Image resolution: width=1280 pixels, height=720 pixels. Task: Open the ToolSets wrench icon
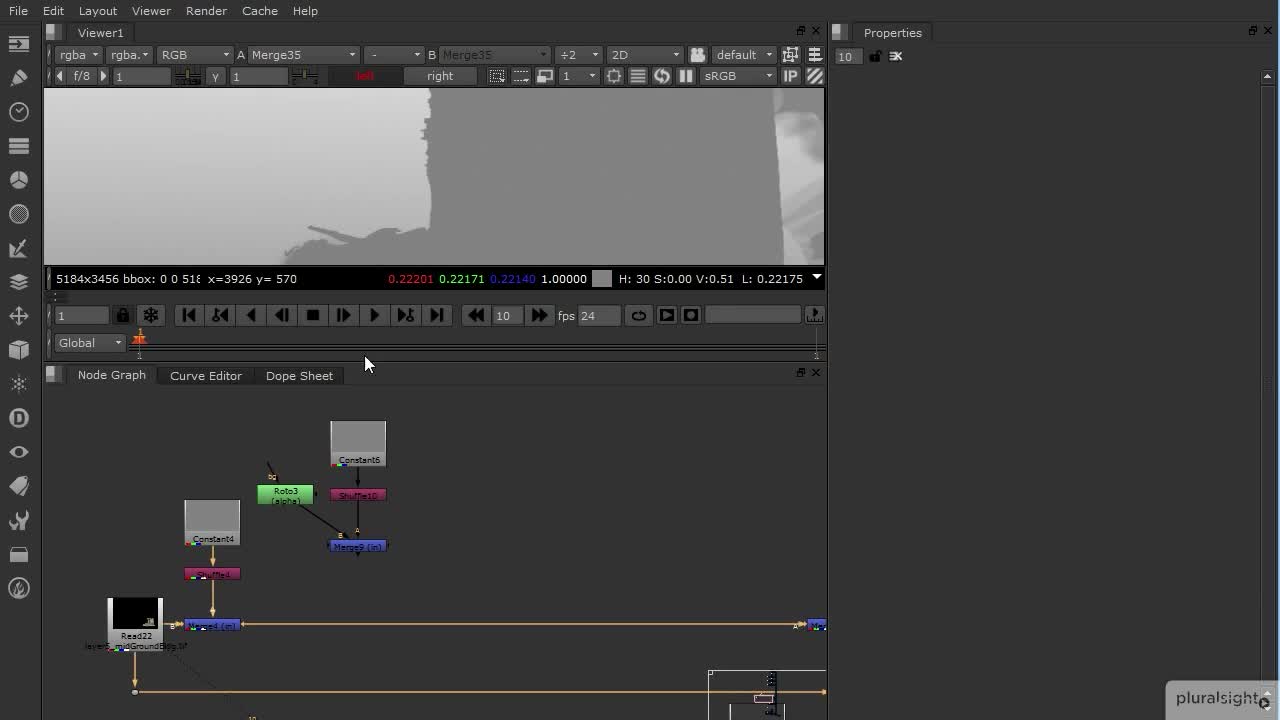pos(19,520)
